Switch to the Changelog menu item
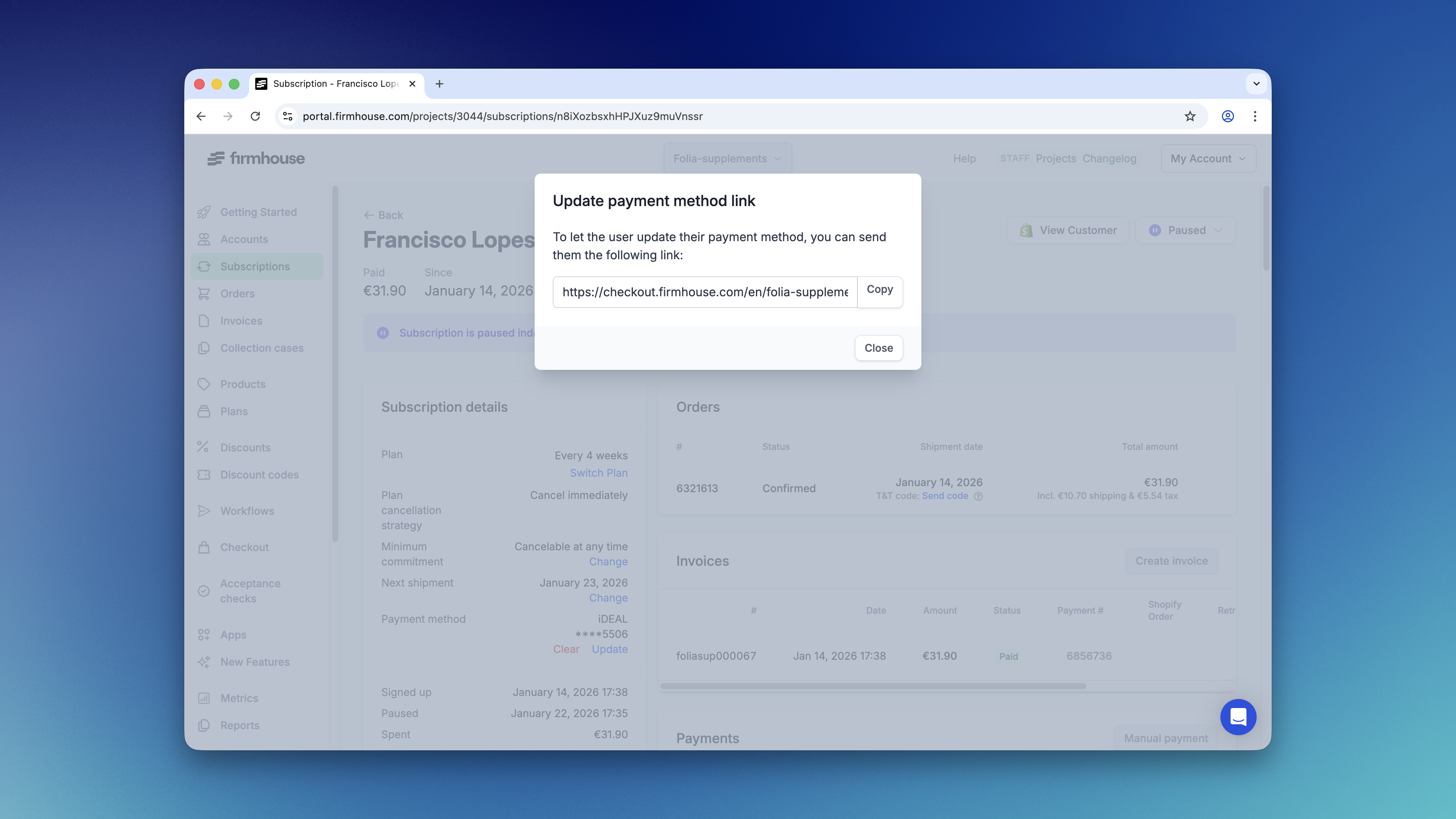 click(1109, 159)
